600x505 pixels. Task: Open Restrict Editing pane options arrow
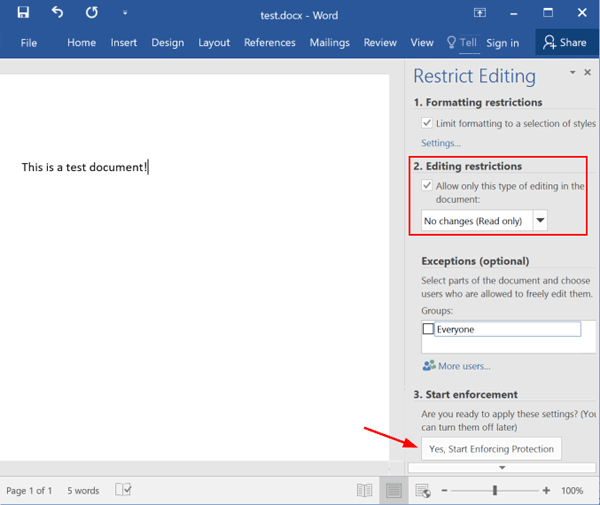click(572, 73)
